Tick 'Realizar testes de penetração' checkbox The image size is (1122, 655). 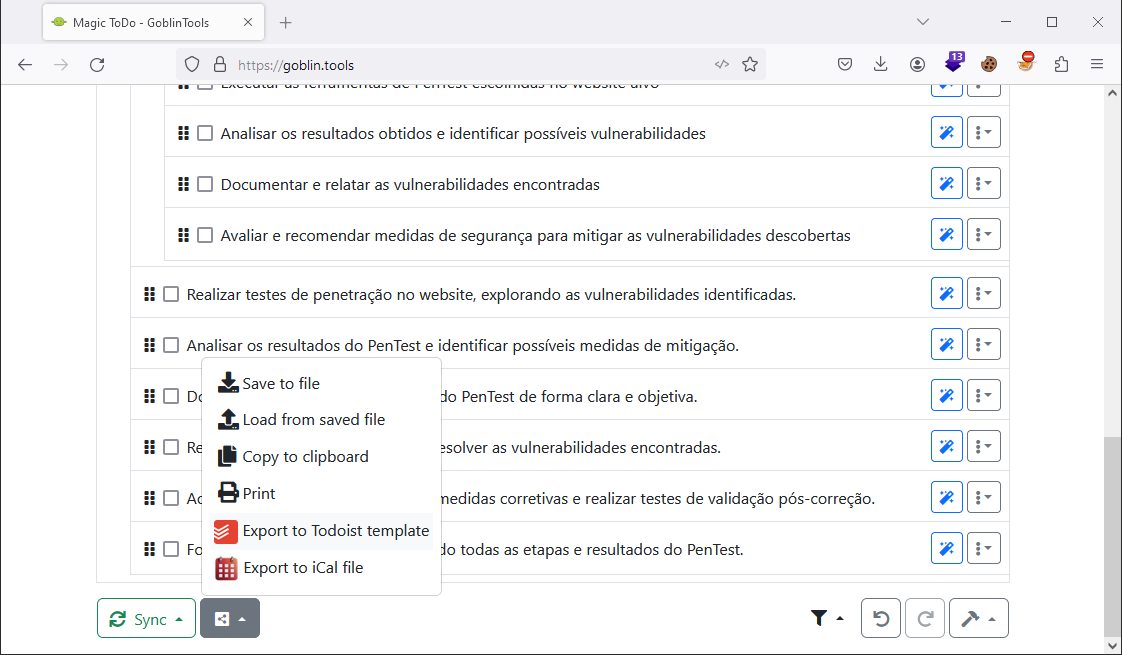[x=171, y=294]
